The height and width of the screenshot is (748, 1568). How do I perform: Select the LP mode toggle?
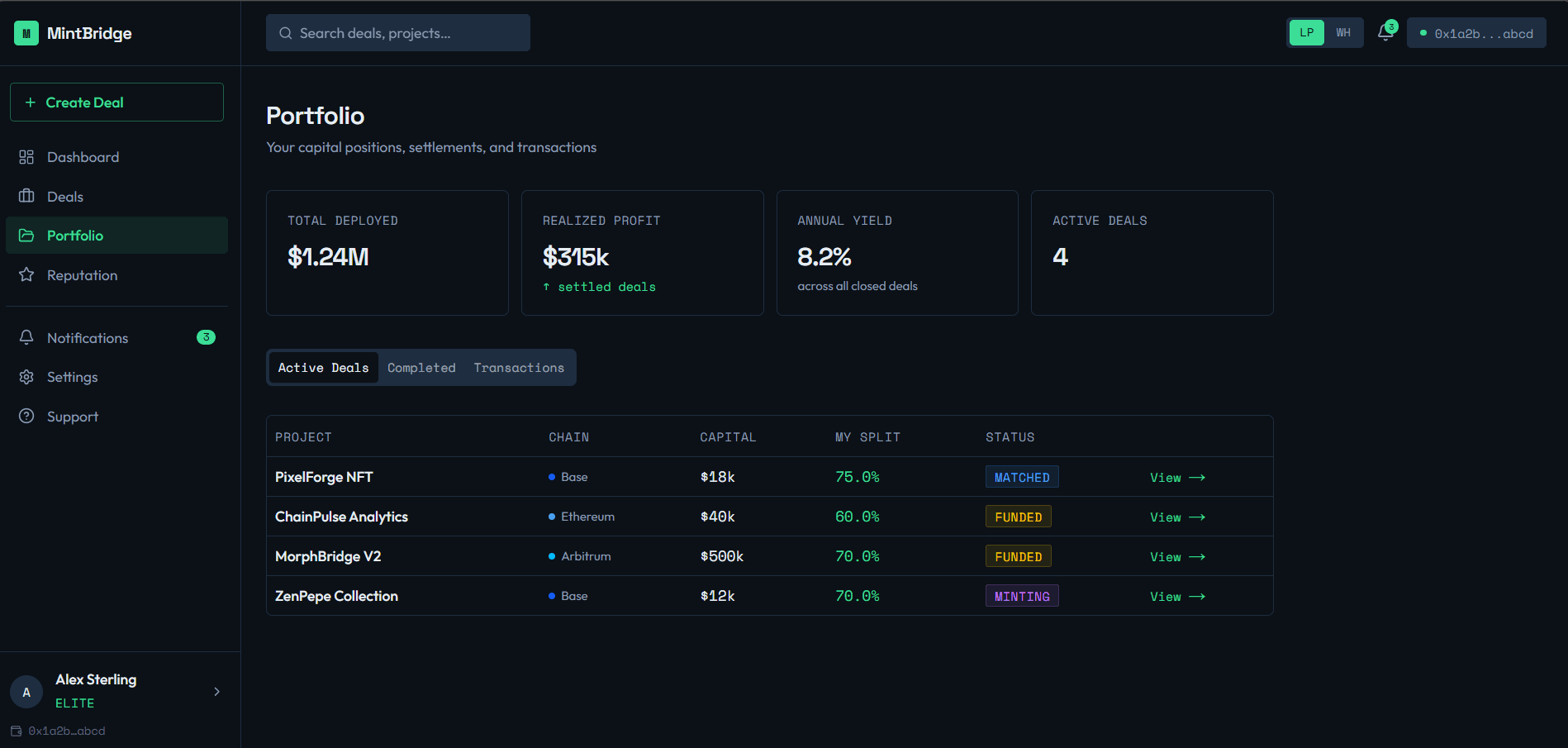1306,32
